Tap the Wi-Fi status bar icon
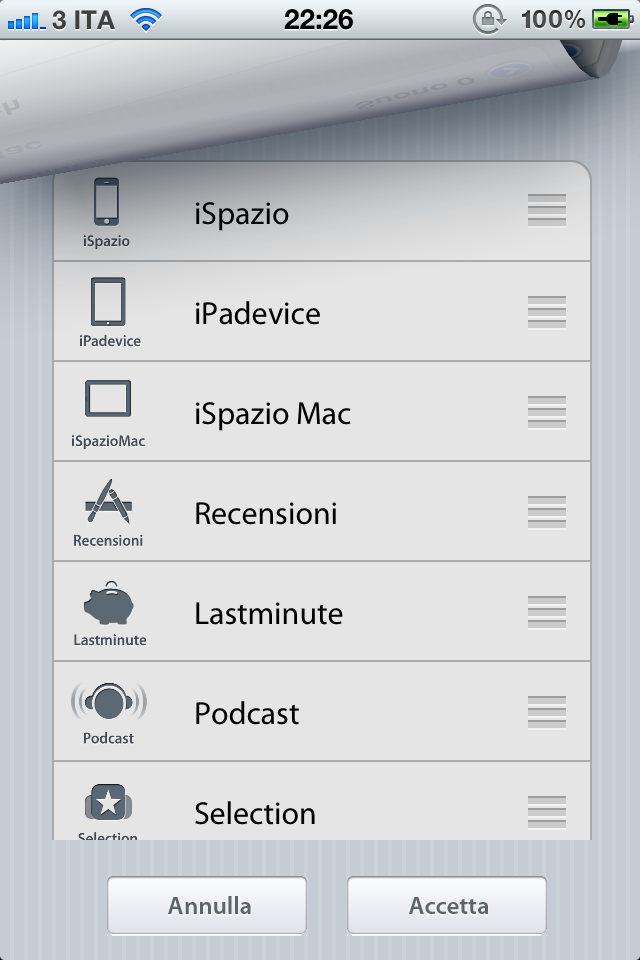Screen dimensions: 640x960 (x=146, y=19)
